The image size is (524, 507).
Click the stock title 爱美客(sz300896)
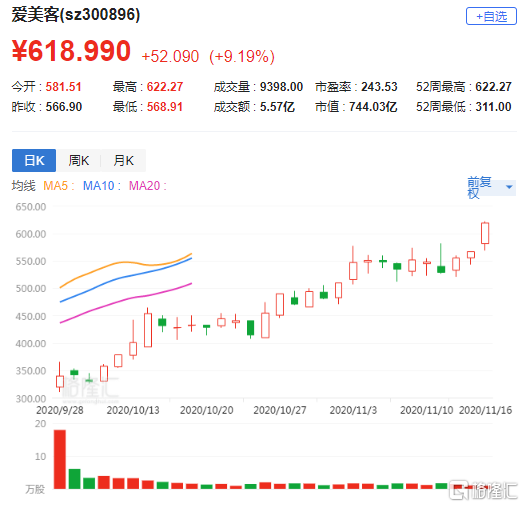pos(76,15)
